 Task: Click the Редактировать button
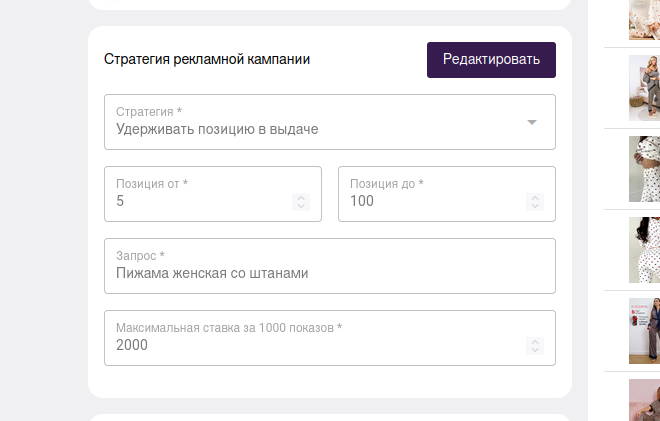[x=491, y=60]
